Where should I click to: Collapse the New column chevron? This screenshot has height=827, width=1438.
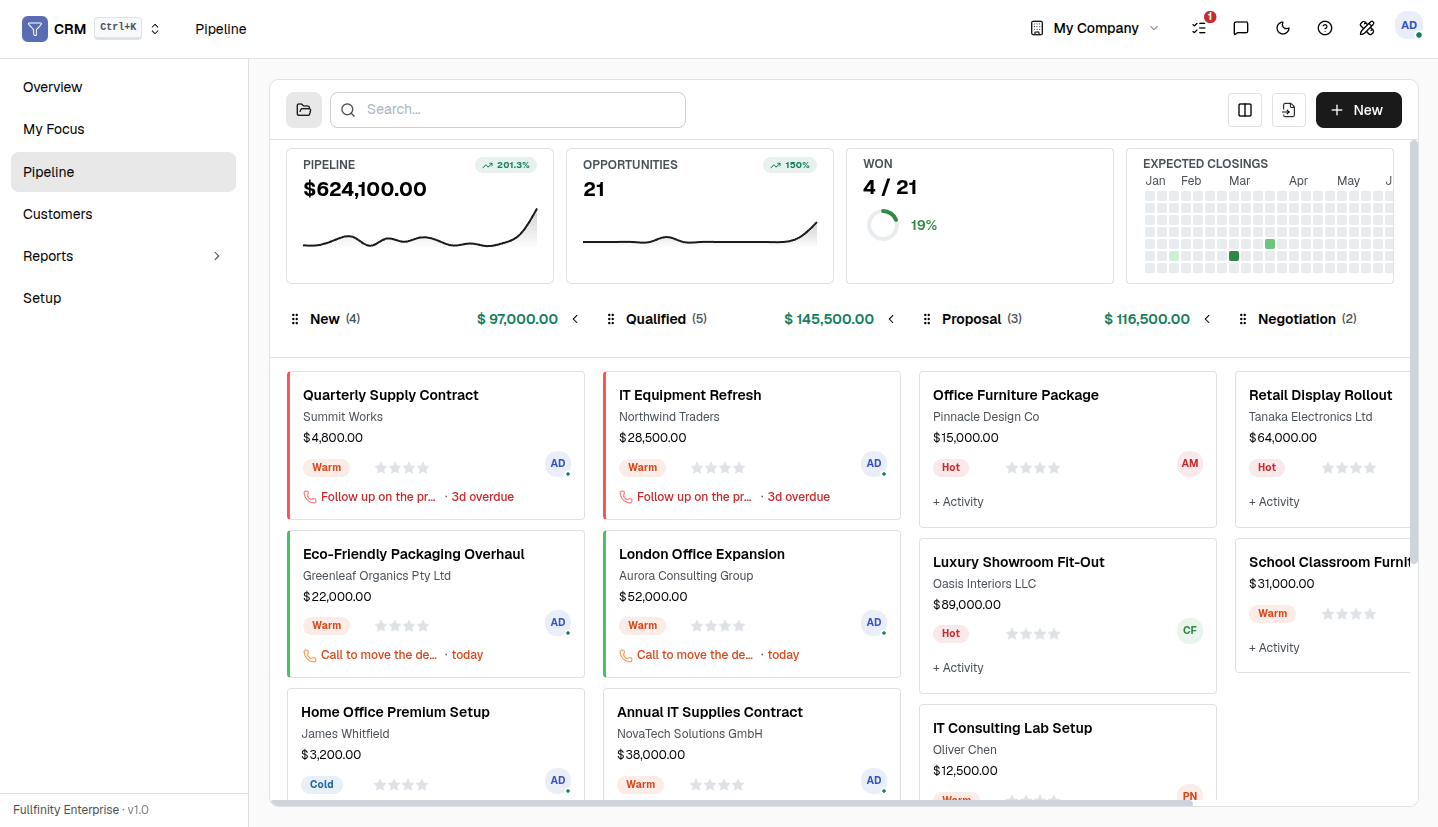coord(575,319)
